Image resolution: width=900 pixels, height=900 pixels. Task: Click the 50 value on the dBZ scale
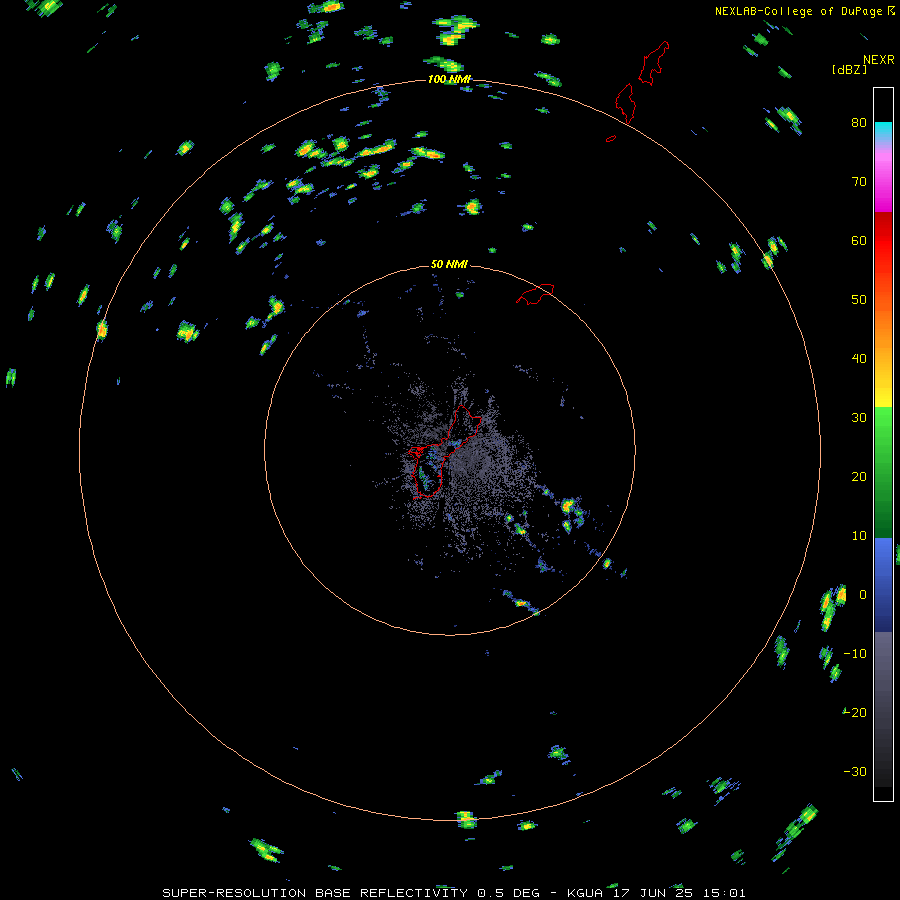[859, 300]
